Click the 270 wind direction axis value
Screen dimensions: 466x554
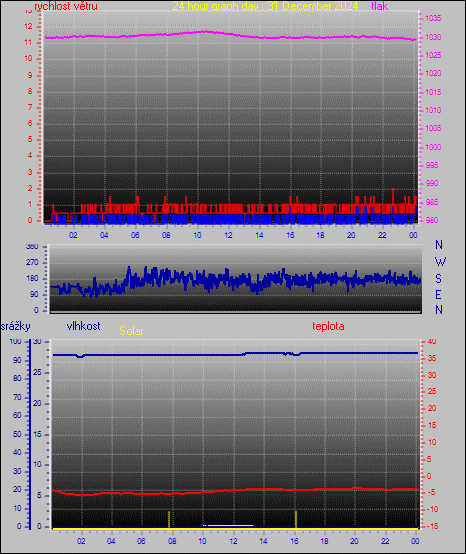point(32,263)
